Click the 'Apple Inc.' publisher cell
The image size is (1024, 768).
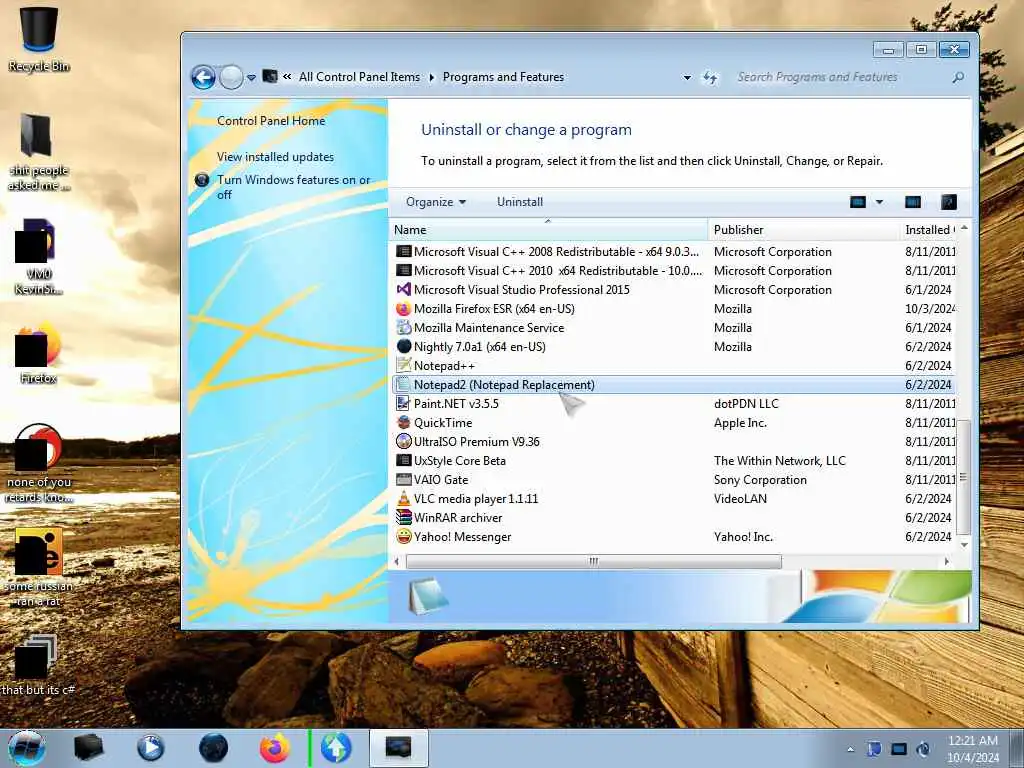coord(740,423)
